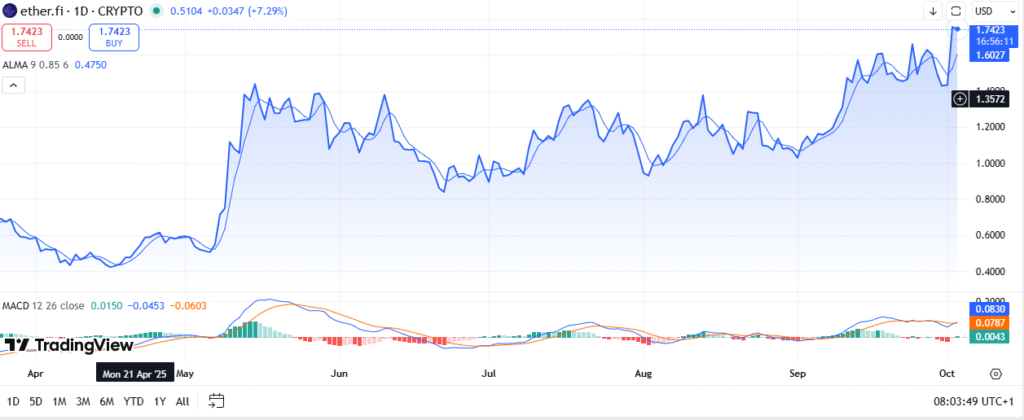Click the orange 0.0787 signal value label

(989, 321)
